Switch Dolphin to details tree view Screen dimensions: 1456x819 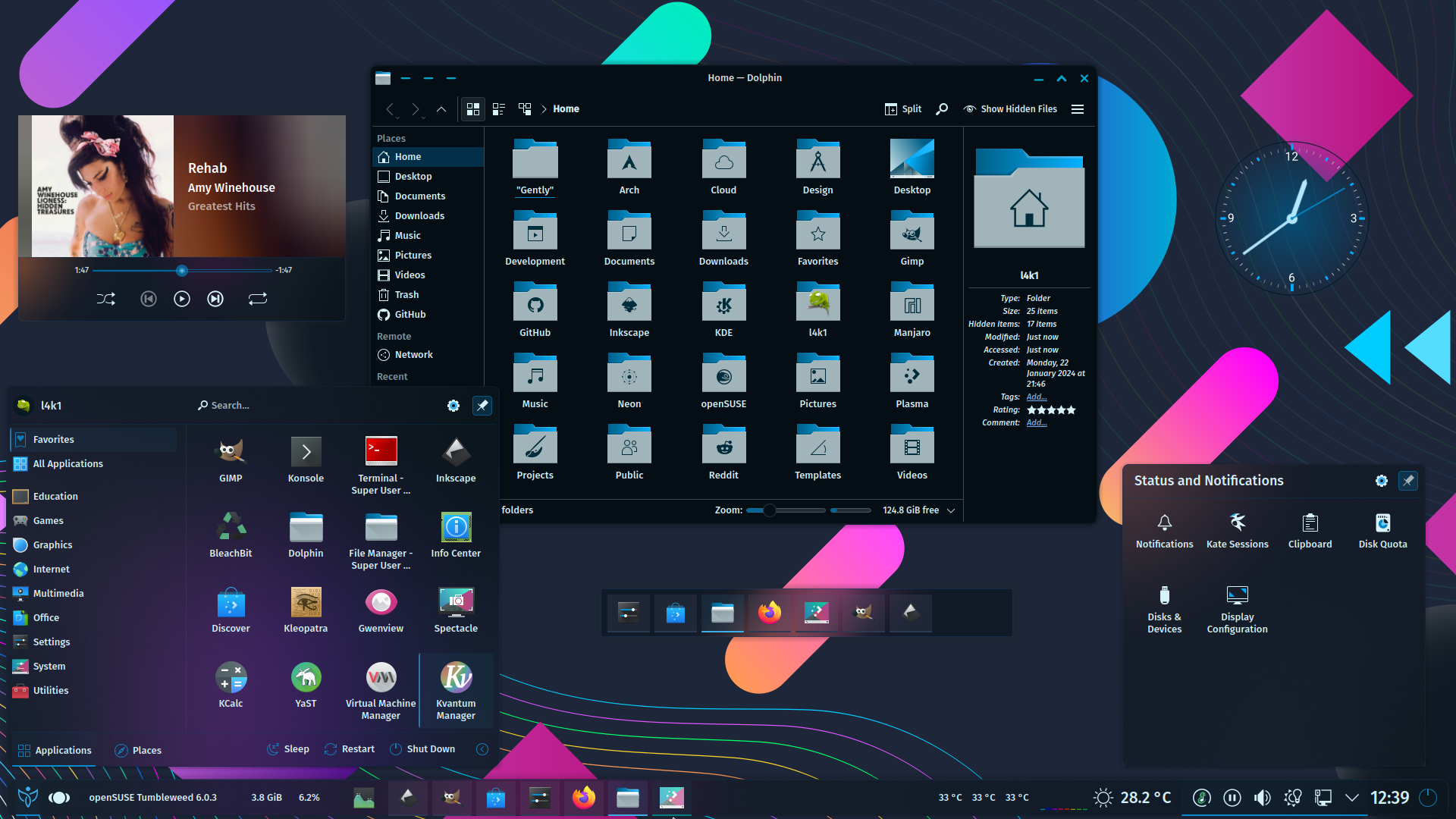pyautogui.click(x=525, y=109)
